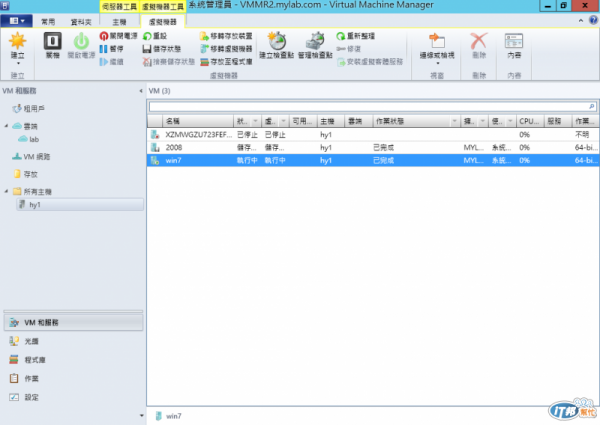Open the Virtual machine state (虛..) column filter

click(x=284, y=122)
